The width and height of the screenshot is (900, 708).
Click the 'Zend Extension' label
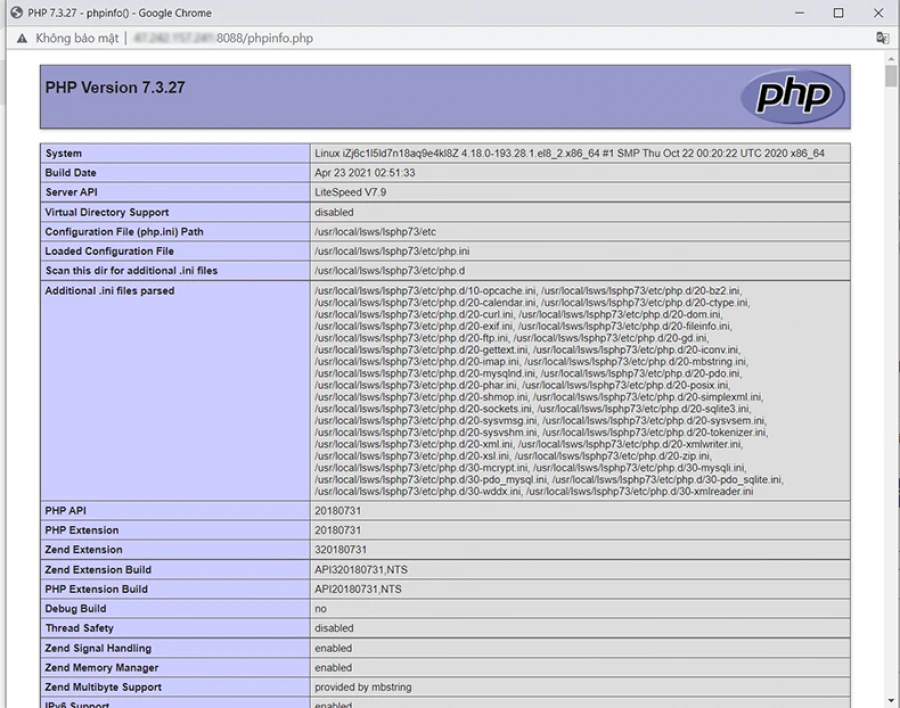[x=84, y=550]
